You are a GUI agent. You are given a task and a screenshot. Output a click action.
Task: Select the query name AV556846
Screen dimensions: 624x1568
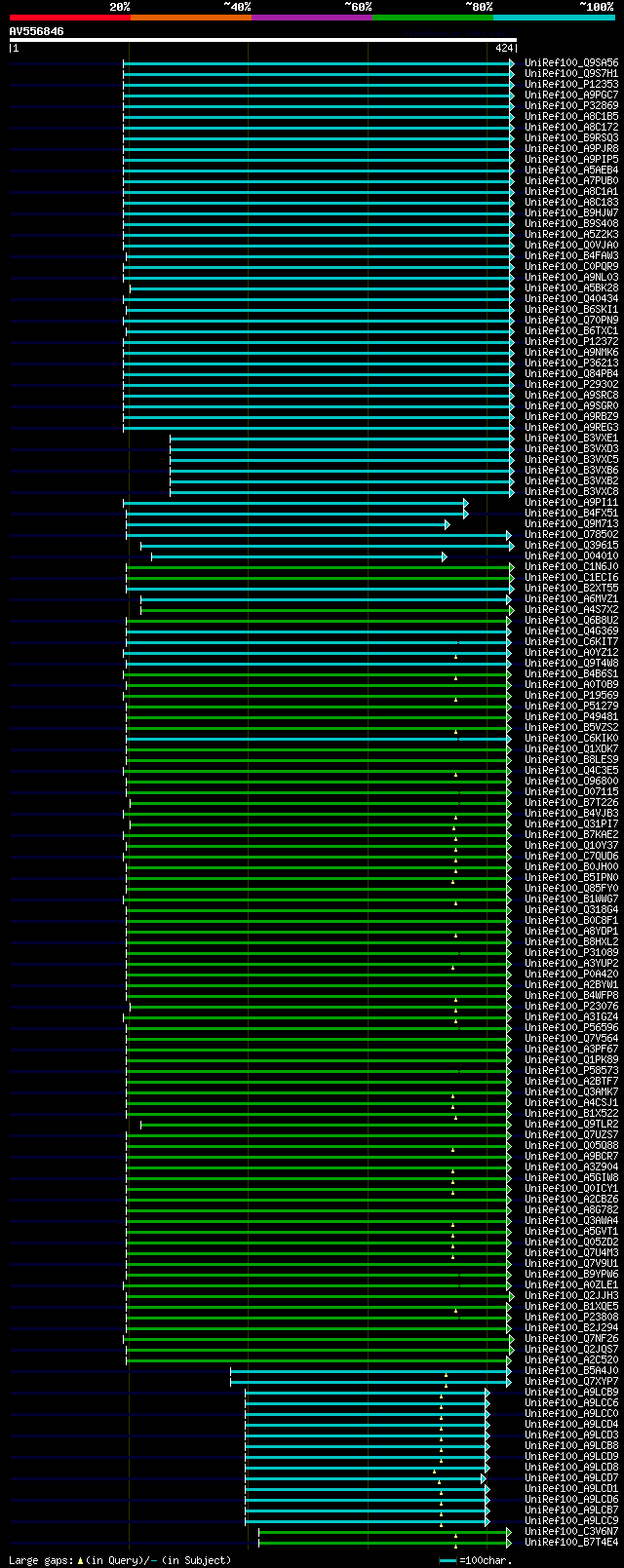point(37,31)
